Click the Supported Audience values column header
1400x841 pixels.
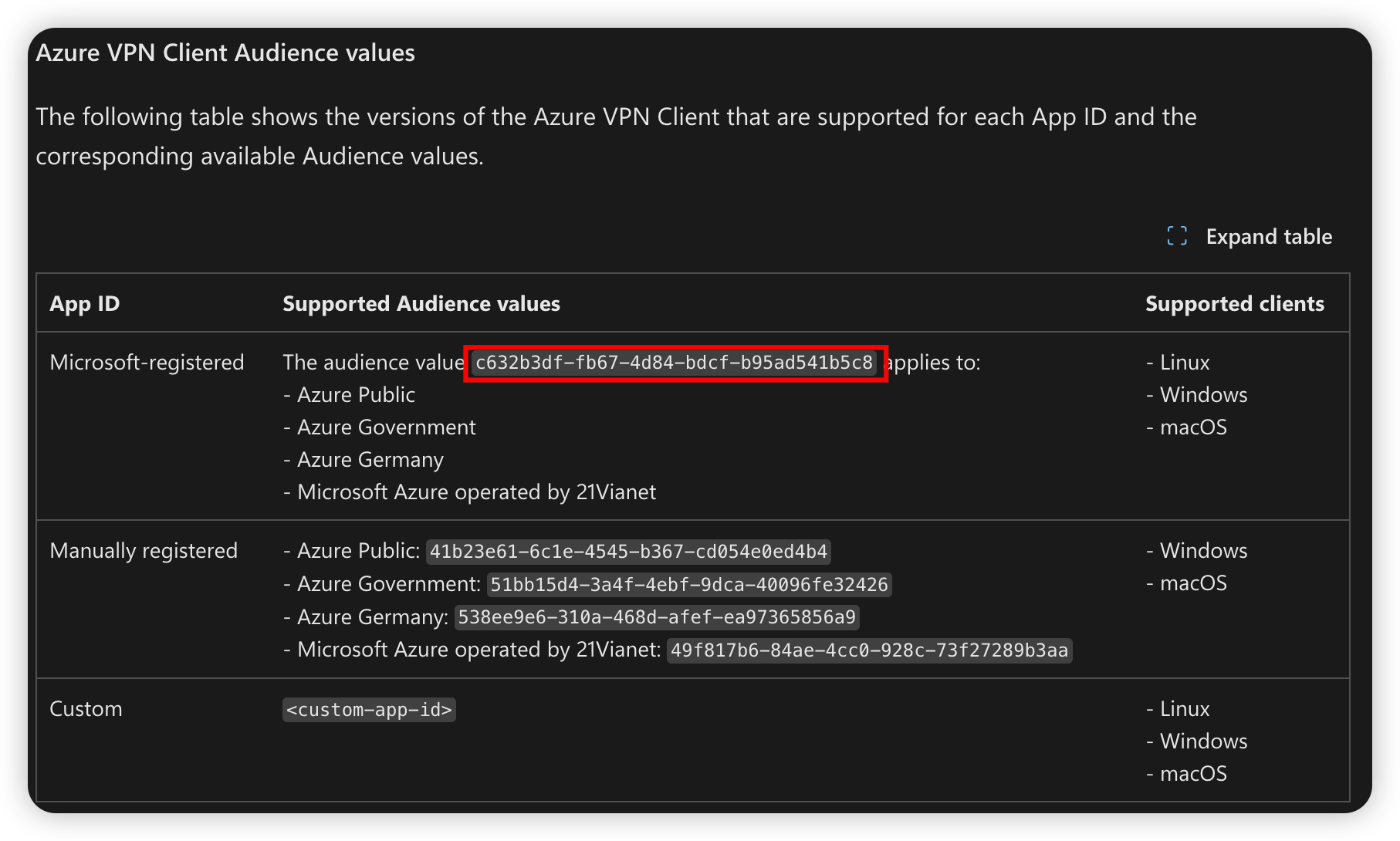pyautogui.click(x=421, y=304)
